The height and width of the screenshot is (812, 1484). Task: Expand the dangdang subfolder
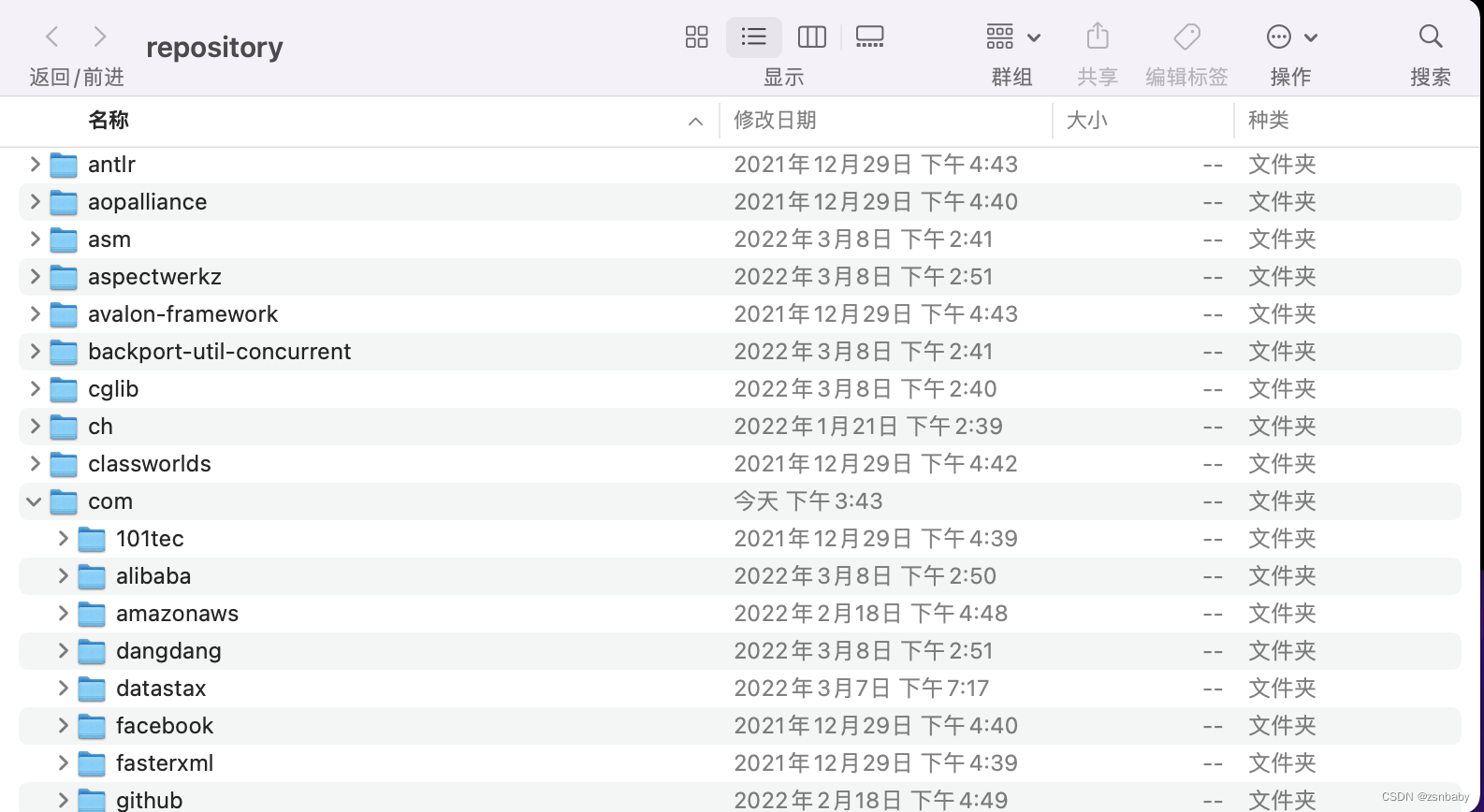point(63,651)
